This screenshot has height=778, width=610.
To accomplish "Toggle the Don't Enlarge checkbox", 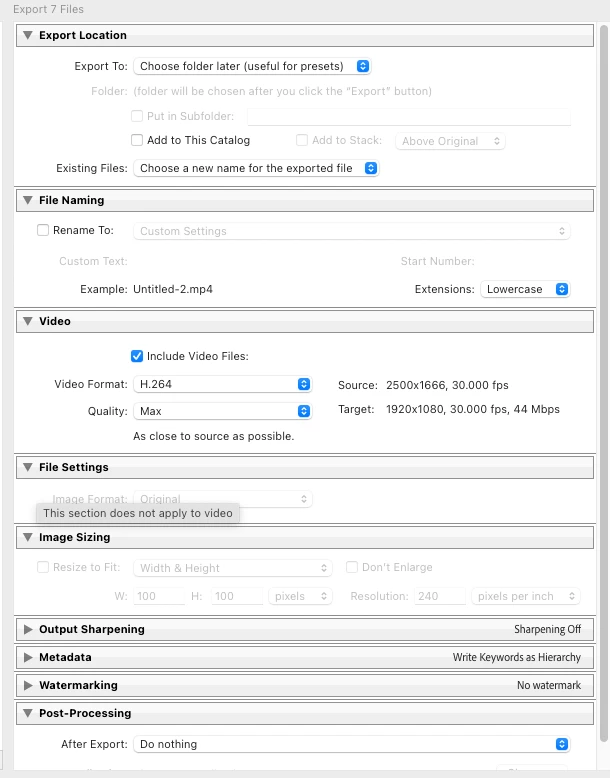I will click(352, 567).
